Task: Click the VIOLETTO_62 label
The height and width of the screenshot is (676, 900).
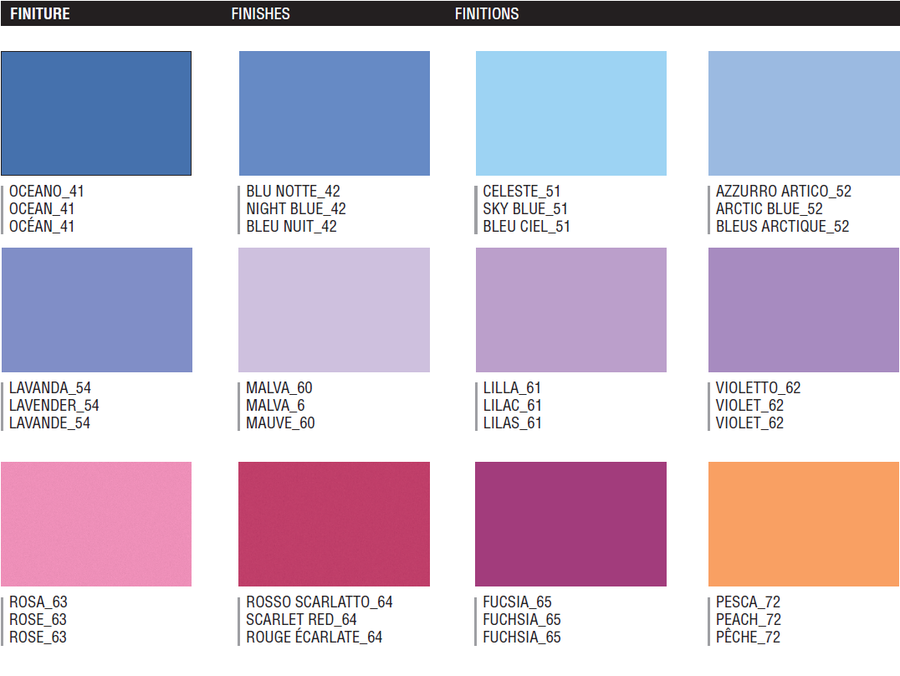Action: tap(758, 388)
